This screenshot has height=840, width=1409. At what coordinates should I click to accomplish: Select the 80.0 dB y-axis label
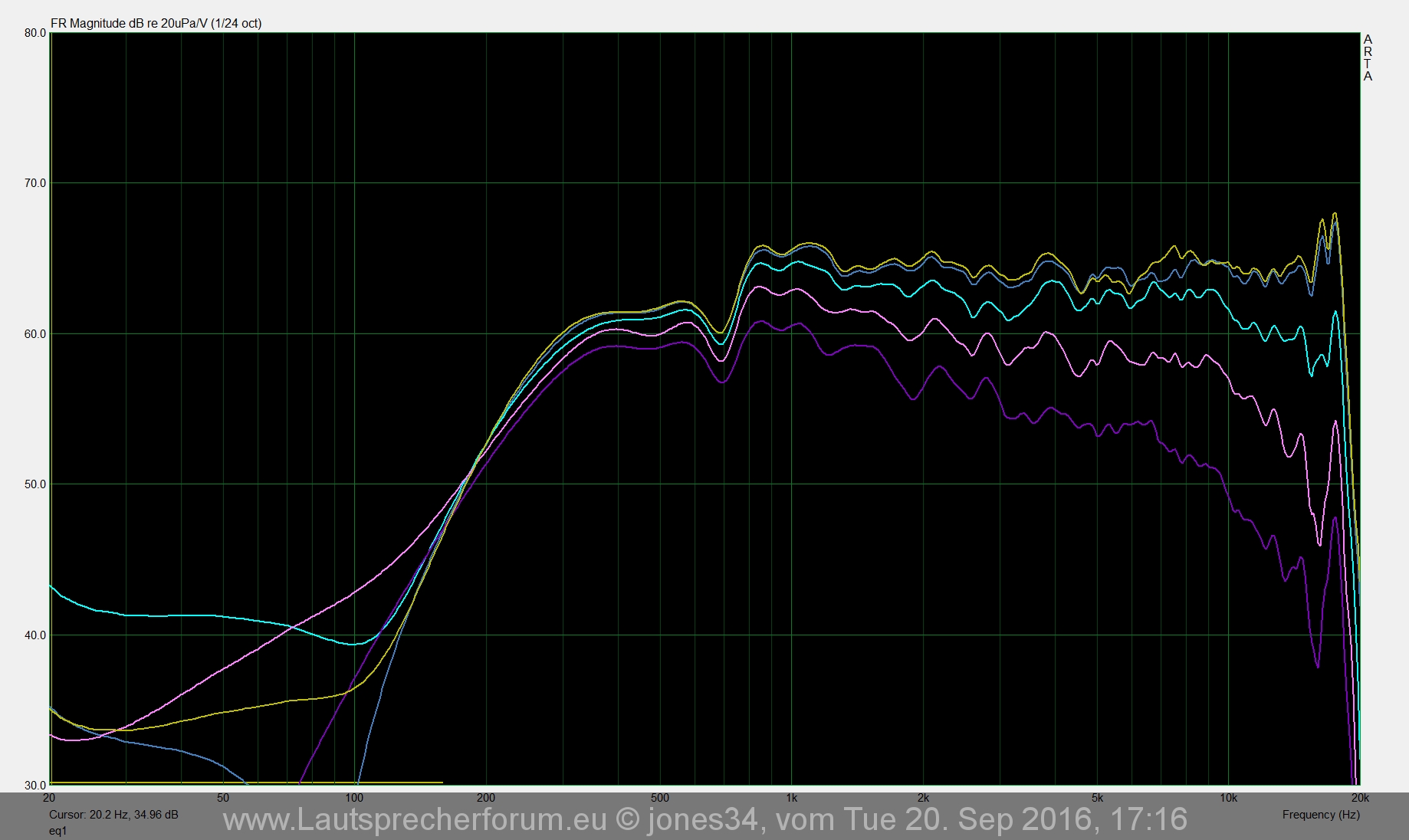point(35,33)
